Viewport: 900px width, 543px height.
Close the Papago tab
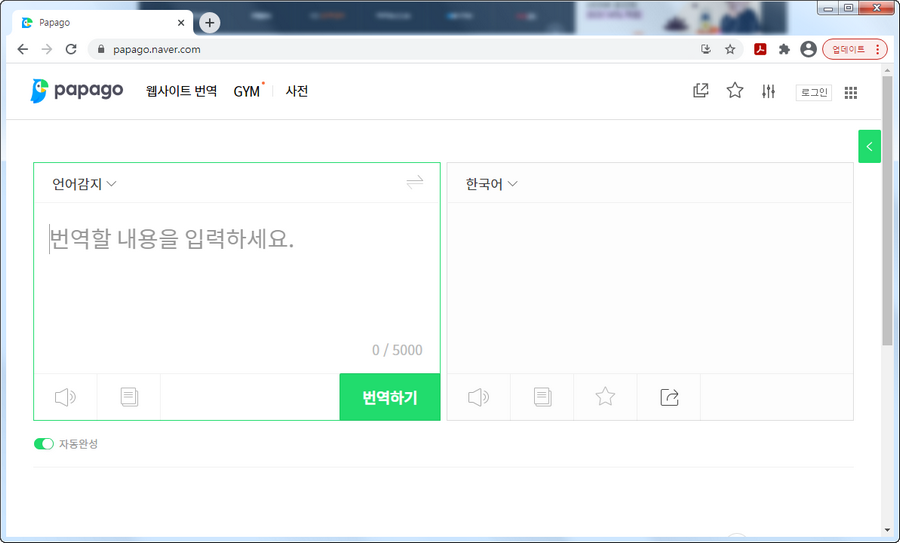pyautogui.click(x=181, y=23)
